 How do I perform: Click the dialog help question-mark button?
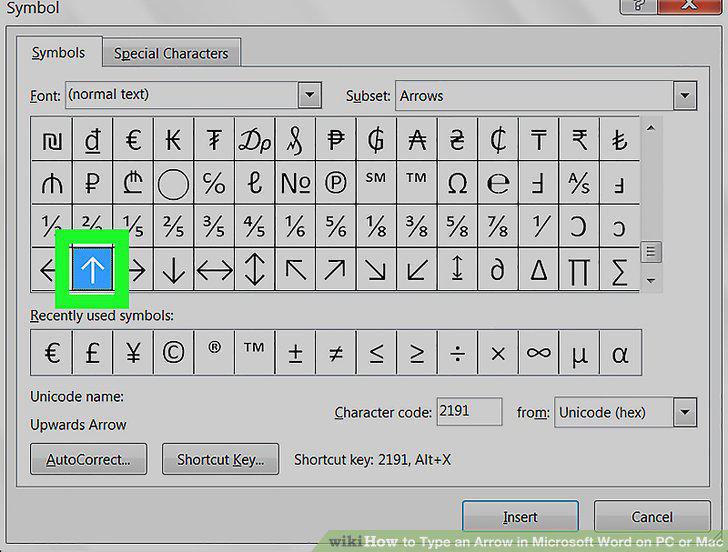point(638,6)
